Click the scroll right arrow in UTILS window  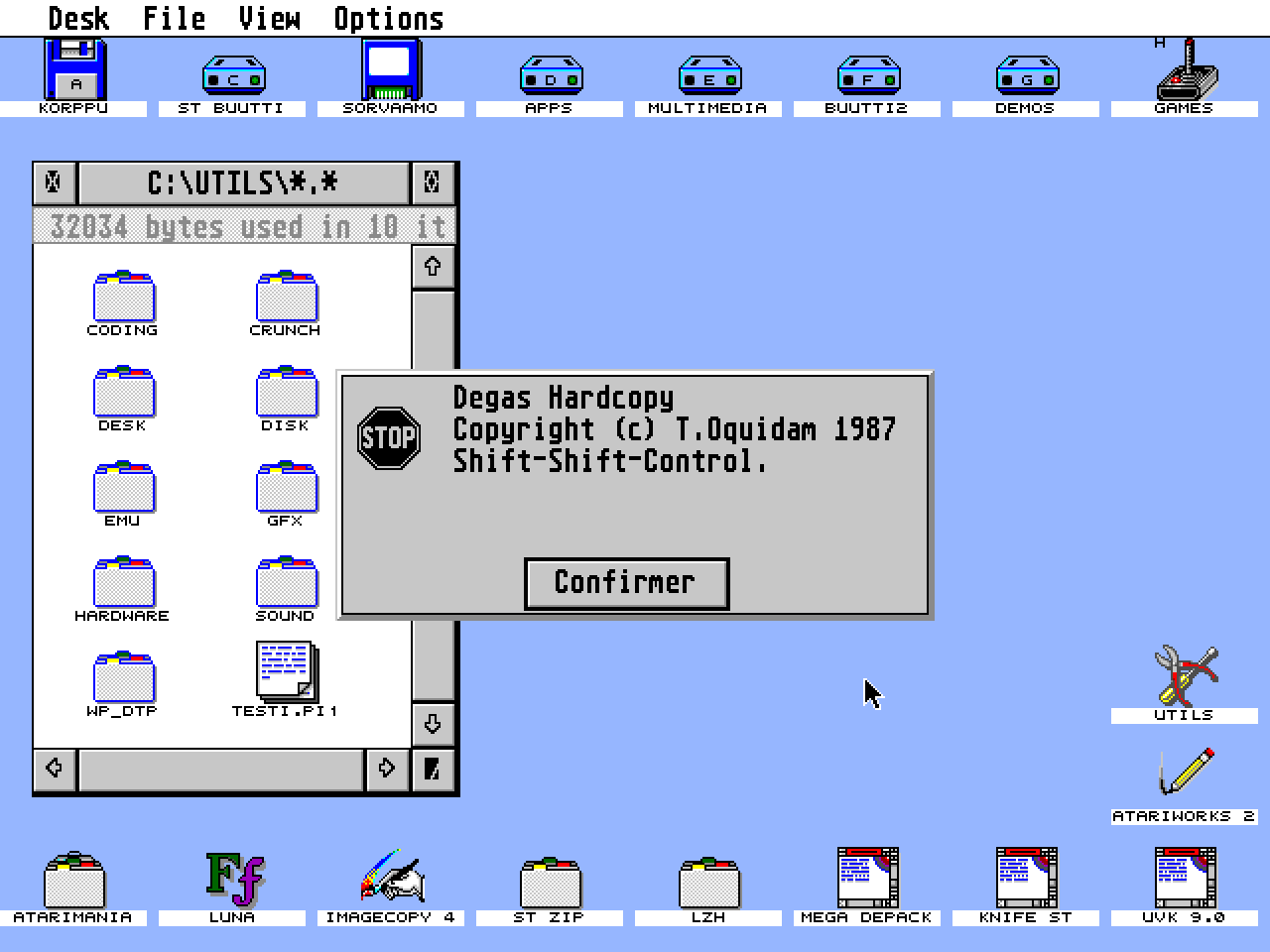[386, 769]
